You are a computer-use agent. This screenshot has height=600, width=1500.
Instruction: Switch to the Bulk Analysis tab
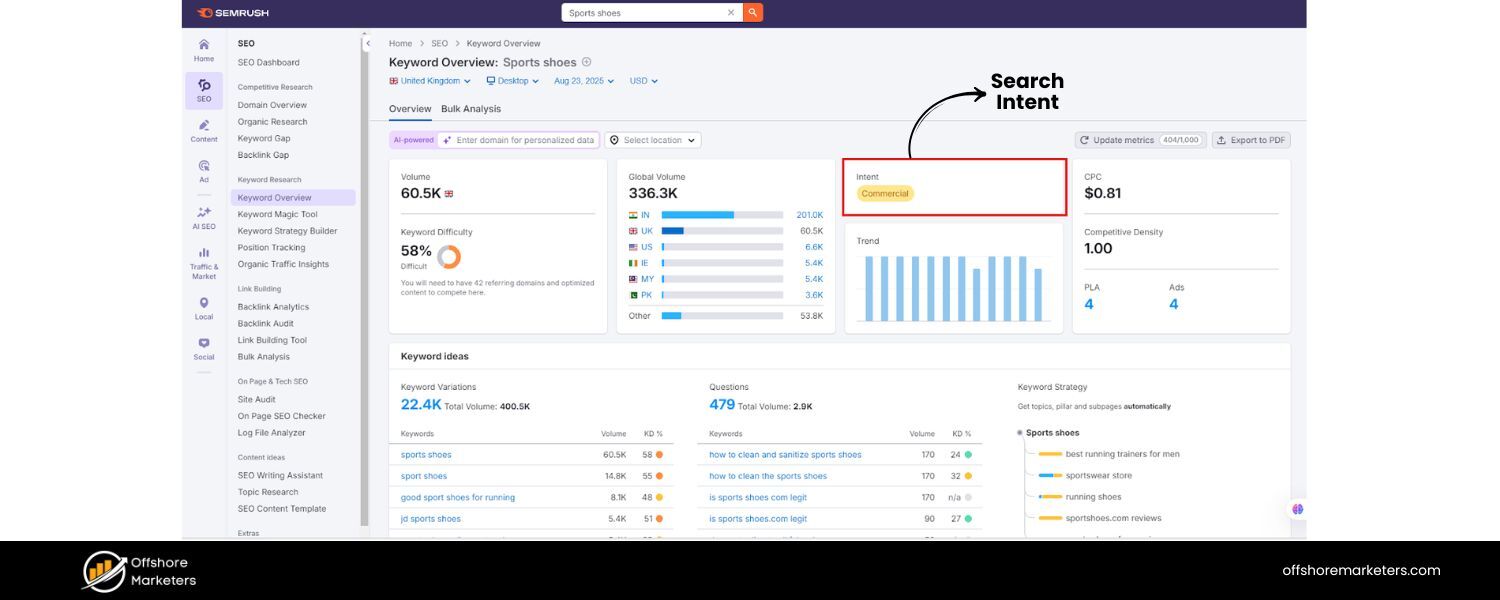pos(471,108)
